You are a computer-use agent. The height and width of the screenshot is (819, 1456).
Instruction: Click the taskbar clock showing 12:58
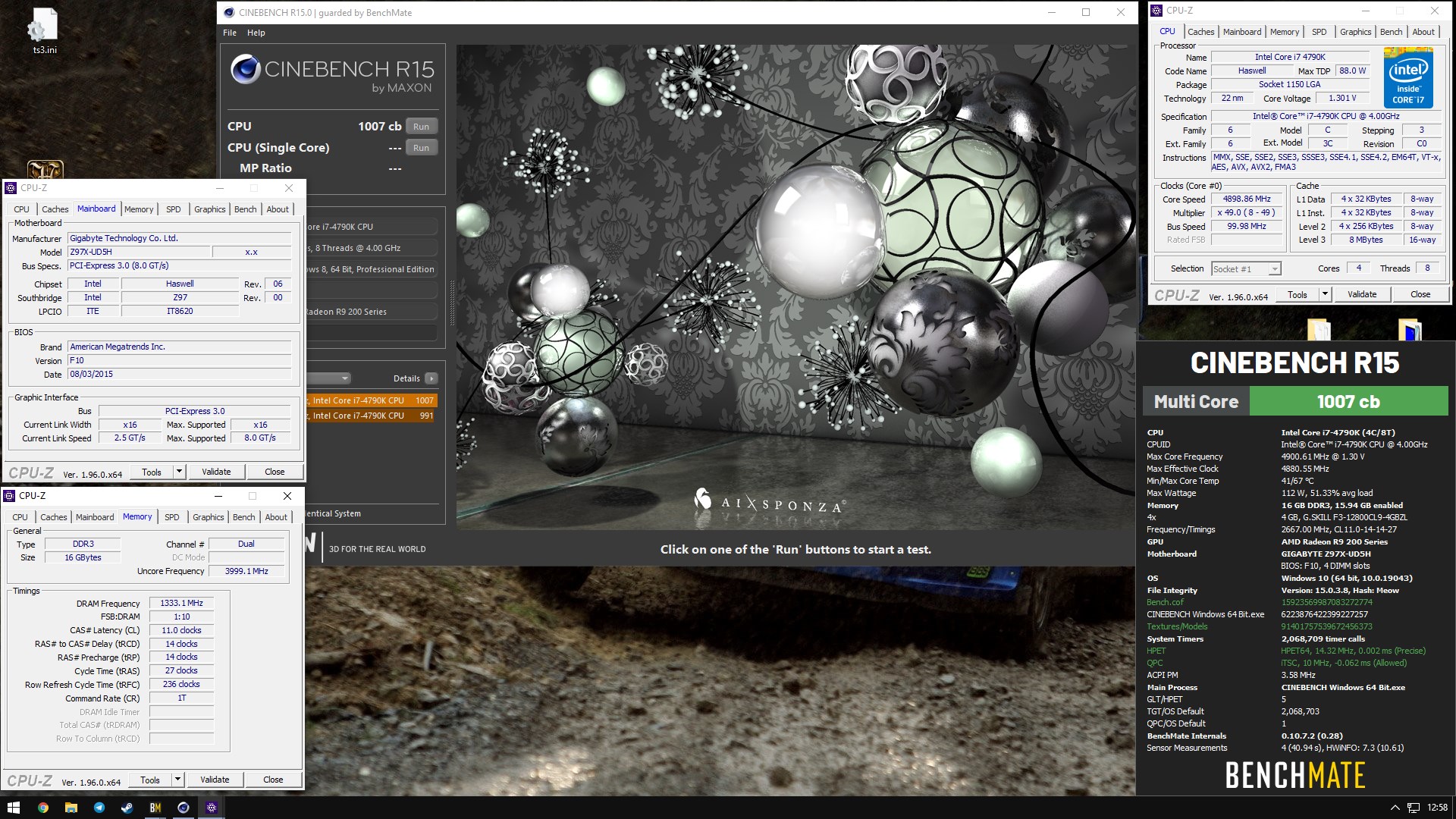tap(1437, 808)
